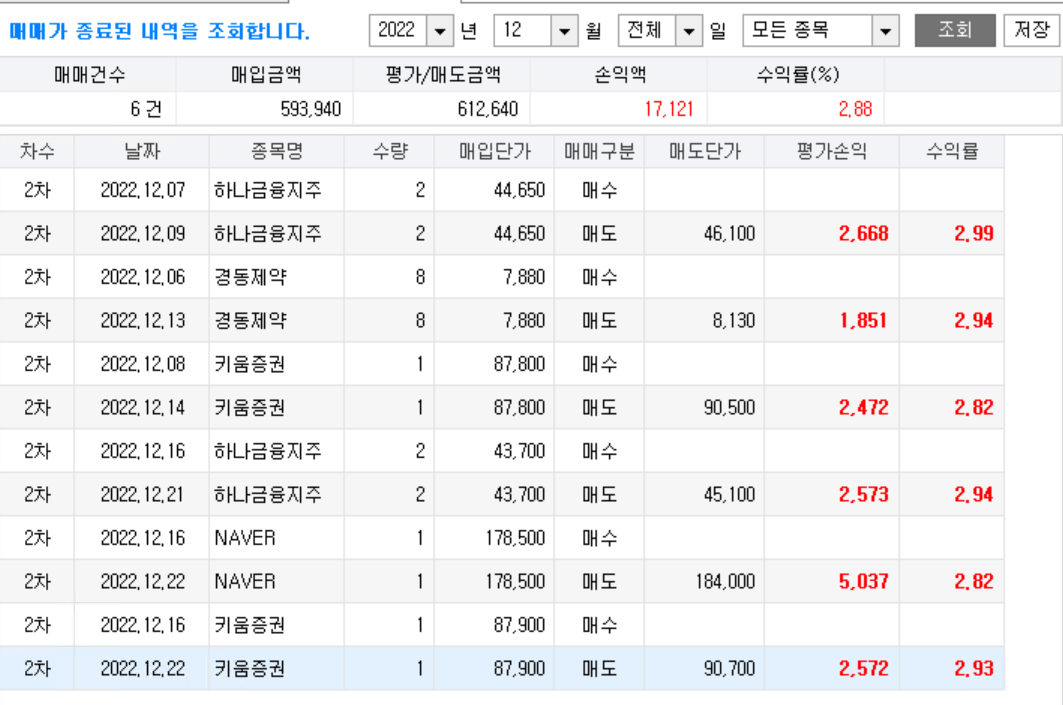Click the 조회 query button
The image size is (1063, 705).
pos(957,31)
